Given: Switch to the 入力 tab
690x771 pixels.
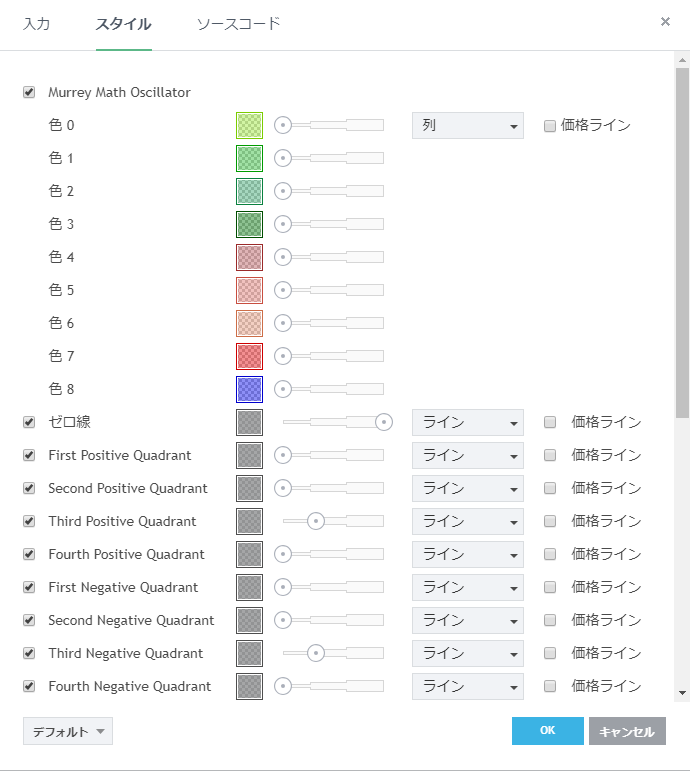Looking at the screenshot, I should pyautogui.click(x=37, y=23).
